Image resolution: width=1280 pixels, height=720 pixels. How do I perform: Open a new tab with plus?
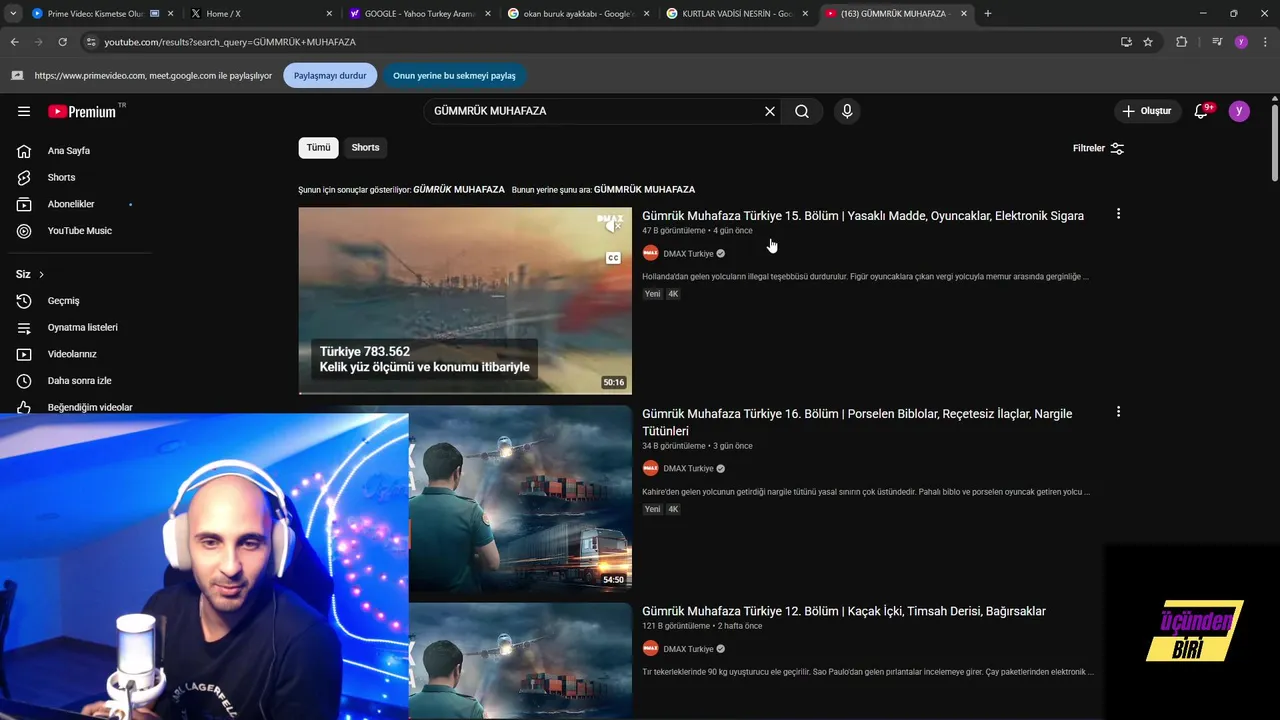(988, 14)
